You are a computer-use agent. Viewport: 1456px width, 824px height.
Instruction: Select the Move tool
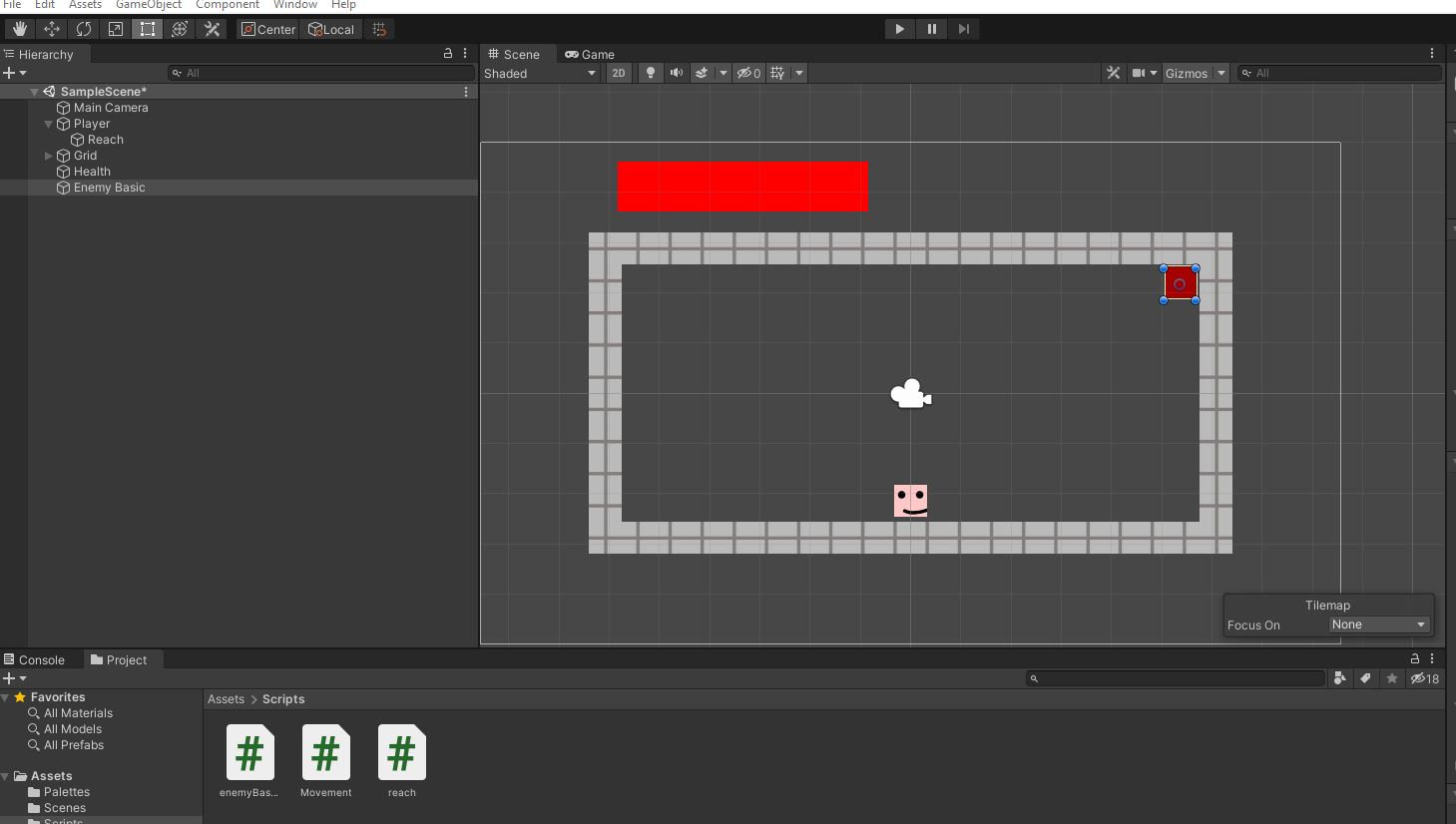click(52, 29)
